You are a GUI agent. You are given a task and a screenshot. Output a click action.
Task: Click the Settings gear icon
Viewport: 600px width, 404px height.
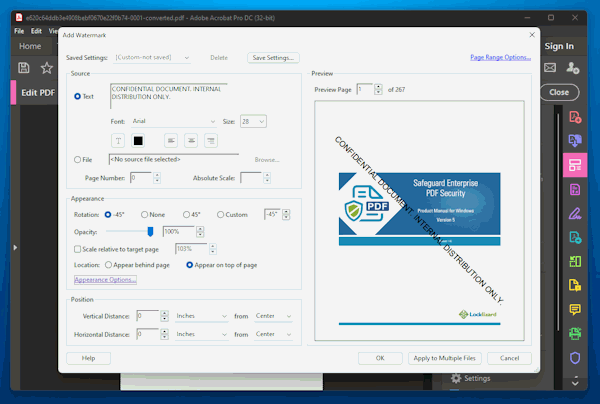click(456, 378)
